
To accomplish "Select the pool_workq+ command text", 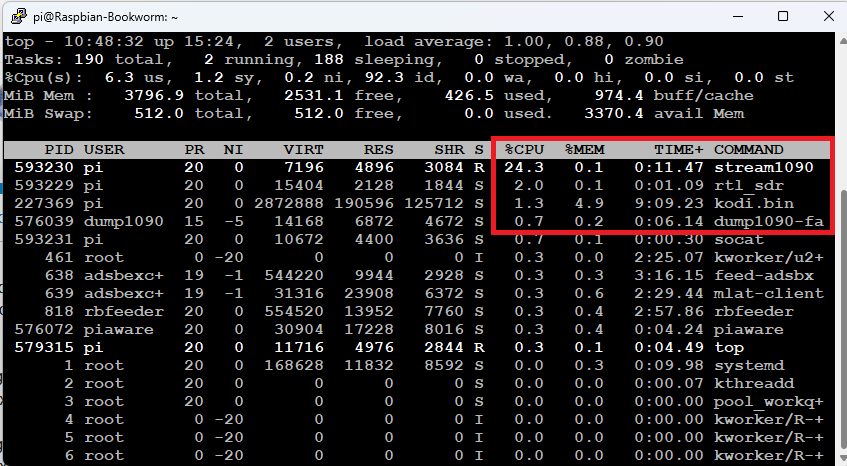I will click(769, 402).
